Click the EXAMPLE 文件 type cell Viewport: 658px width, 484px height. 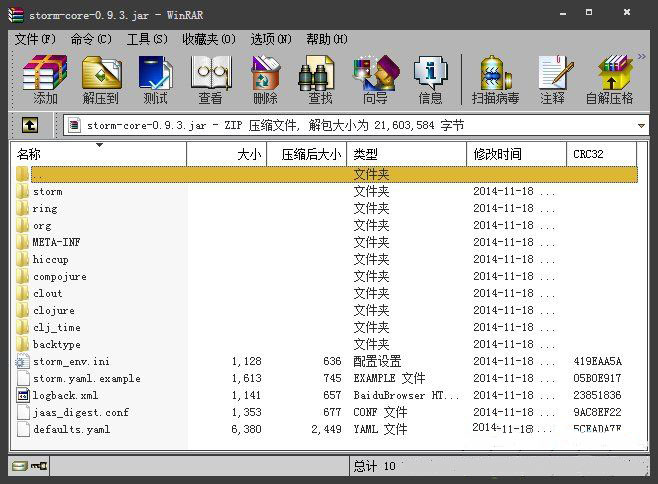pos(389,379)
